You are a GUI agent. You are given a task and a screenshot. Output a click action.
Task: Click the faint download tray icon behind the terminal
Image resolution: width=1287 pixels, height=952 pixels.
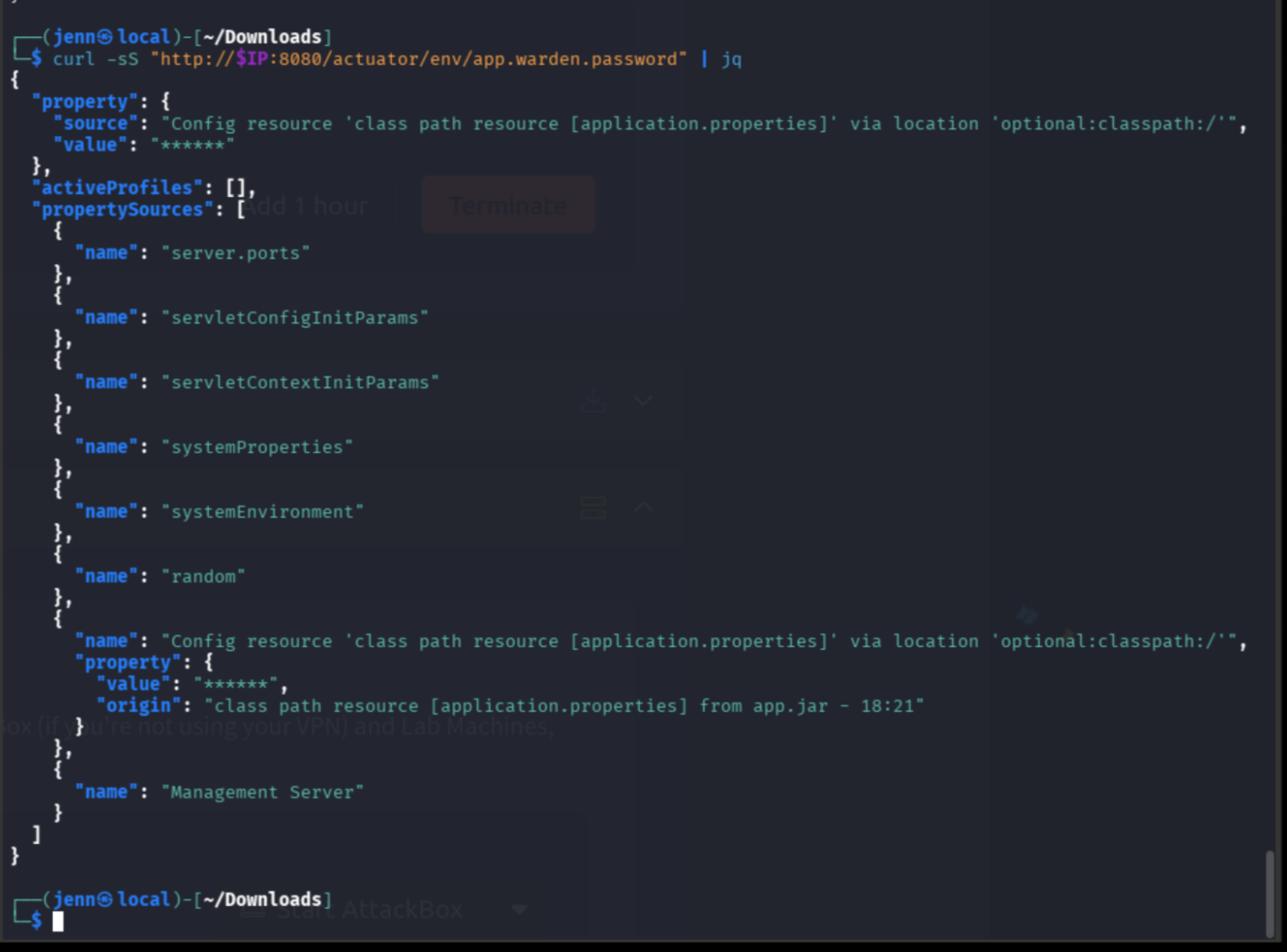594,400
